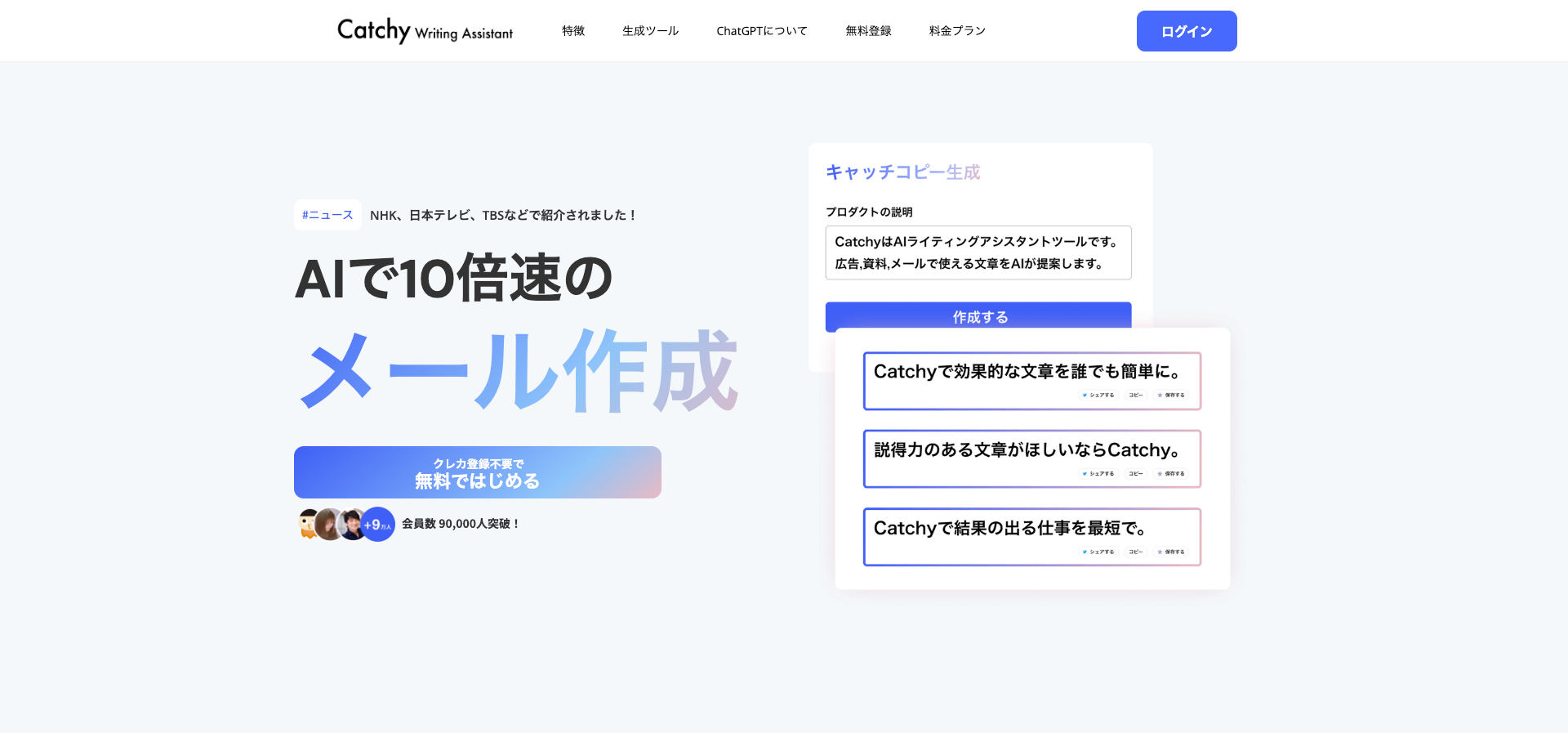Star-save the second generated copy
This screenshot has height=733, width=1568.
tap(1171, 473)
